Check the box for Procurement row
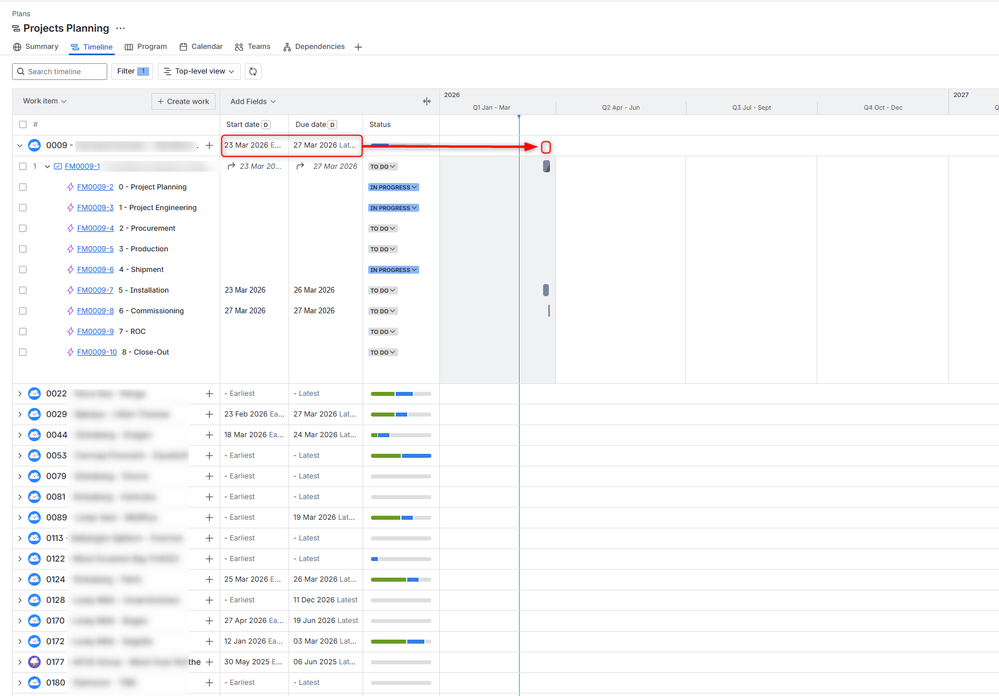This screenshot has width=999, height=696. [x=23, y=228]
